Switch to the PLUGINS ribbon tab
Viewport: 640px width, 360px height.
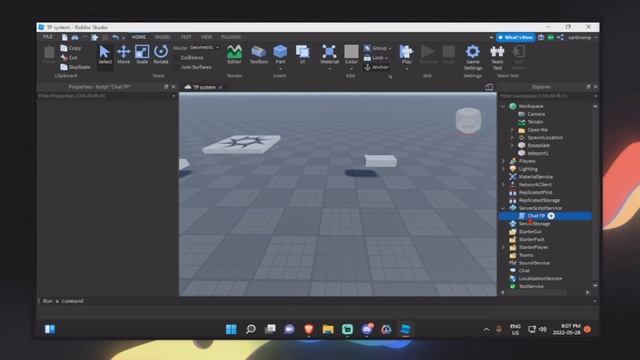pyautogui.click(x=231, y=37)
